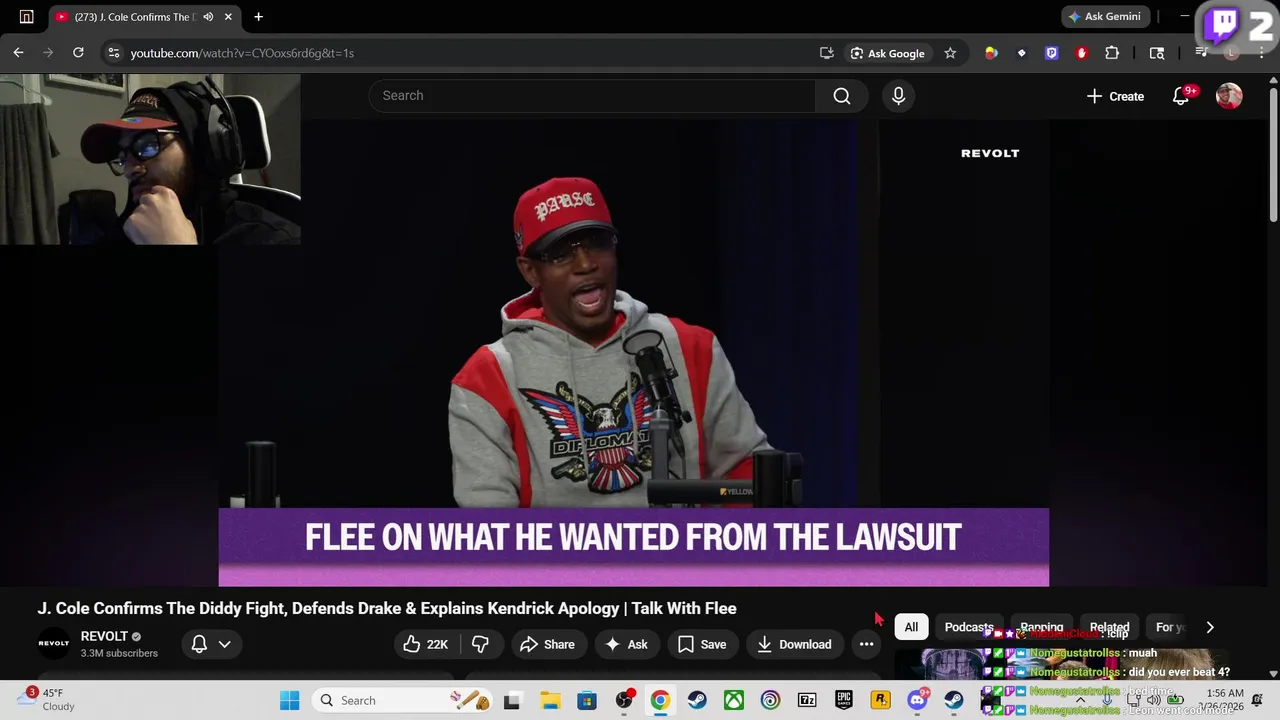Screen dimensions: 1280x720
Task: Open the REVOLT channel name link
Action: [x=104, y=637]
